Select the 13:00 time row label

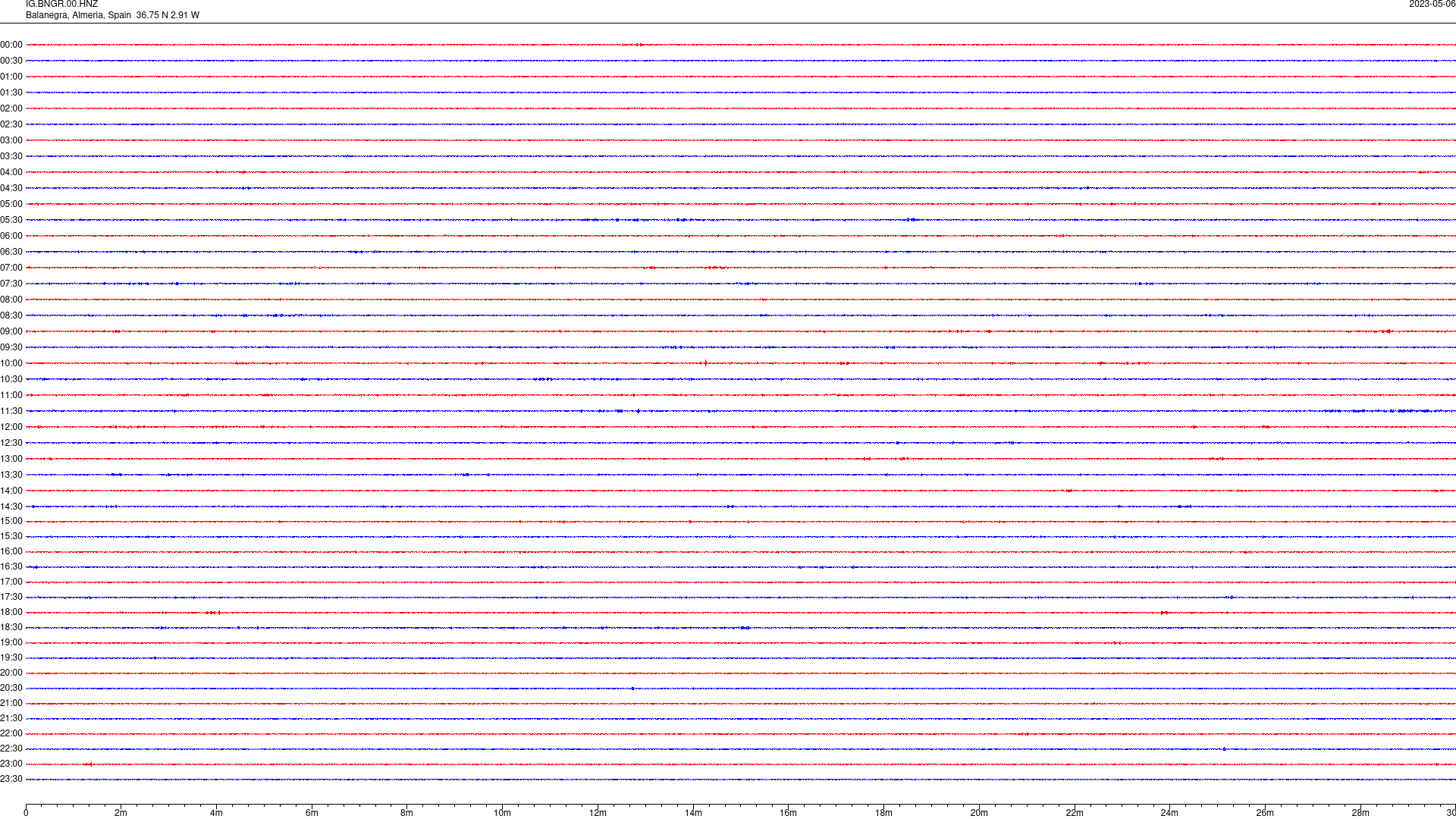[11, 459]
